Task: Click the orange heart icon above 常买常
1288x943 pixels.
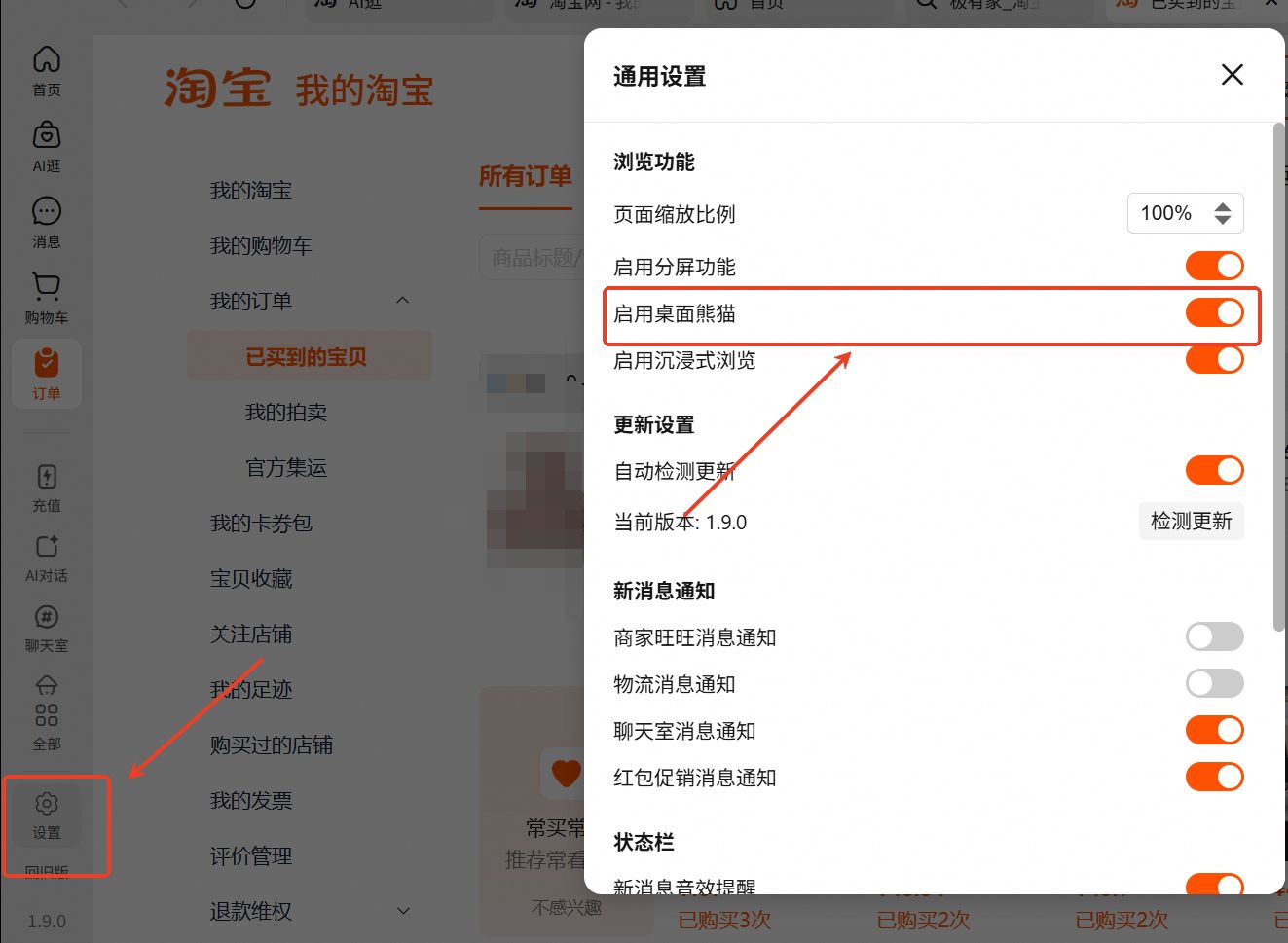Action: pyautogui.click(x=565, y=773)
